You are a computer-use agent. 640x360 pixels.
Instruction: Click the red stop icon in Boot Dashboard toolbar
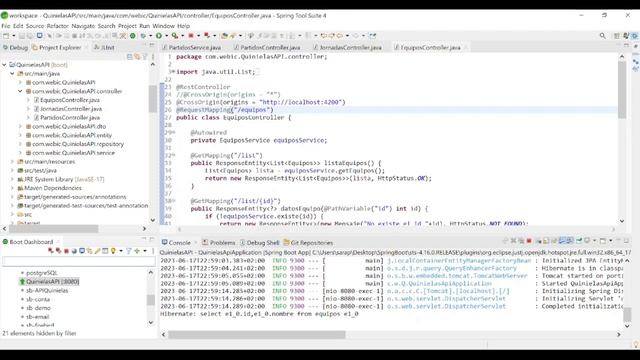[x=66, y=251]
